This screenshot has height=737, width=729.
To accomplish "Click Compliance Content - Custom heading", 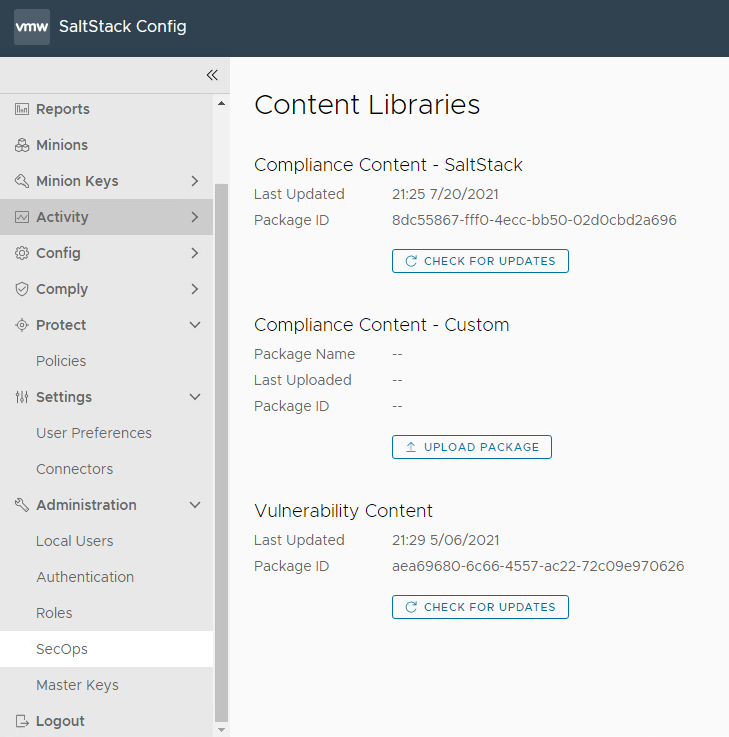I will pos(382,325).
